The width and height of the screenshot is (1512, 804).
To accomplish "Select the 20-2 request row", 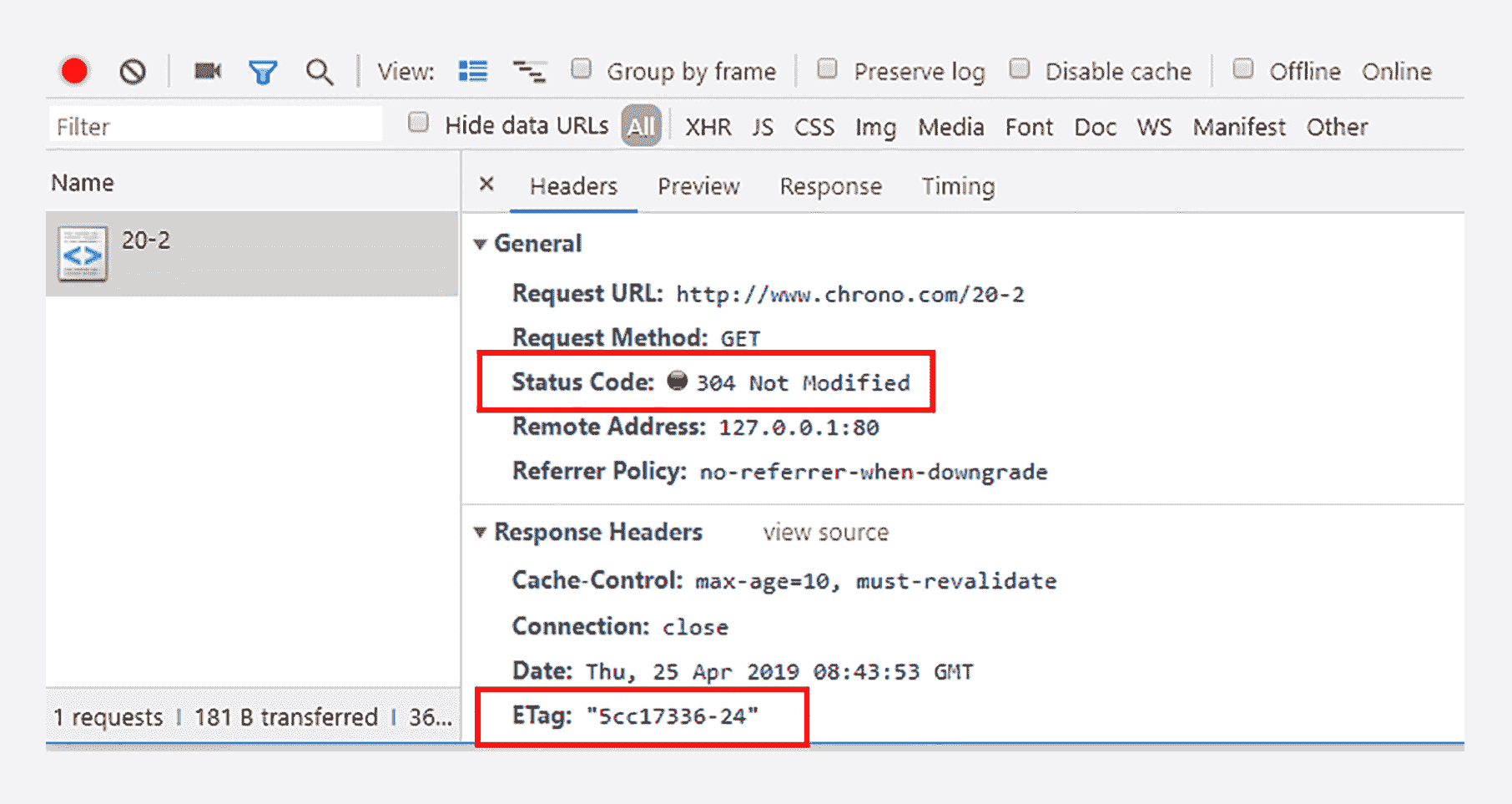I will [252, 254].
